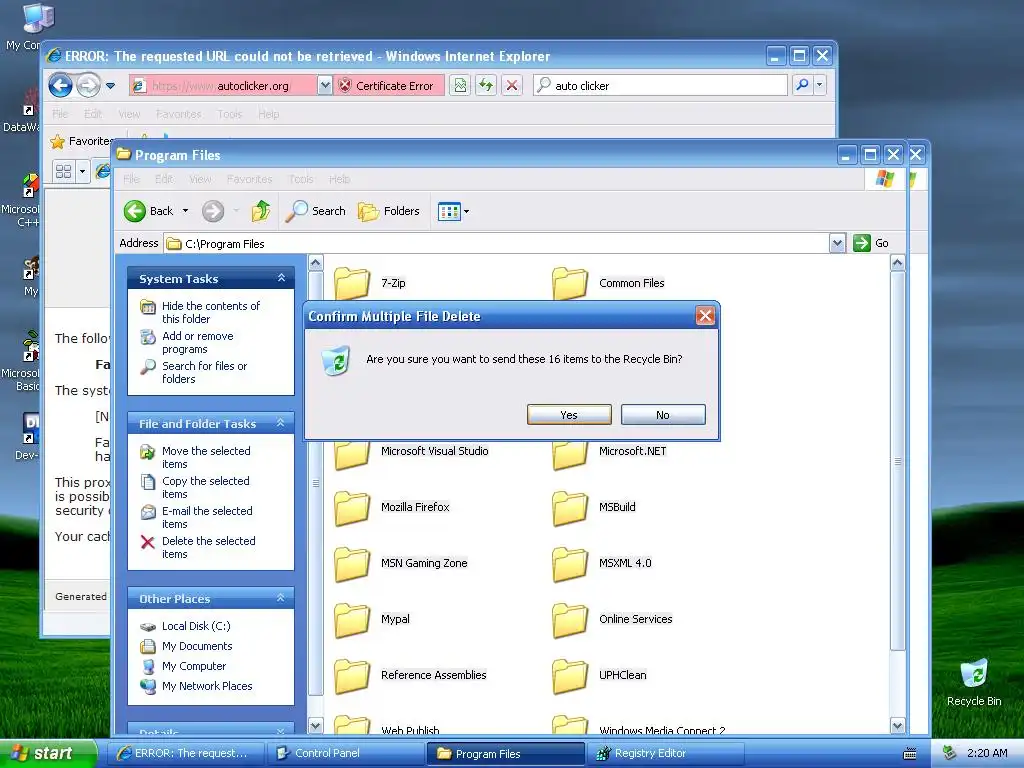Select the Online Services folder
Image resolution: width=1024 pixels, height=768 pixels.
[569, 620]
